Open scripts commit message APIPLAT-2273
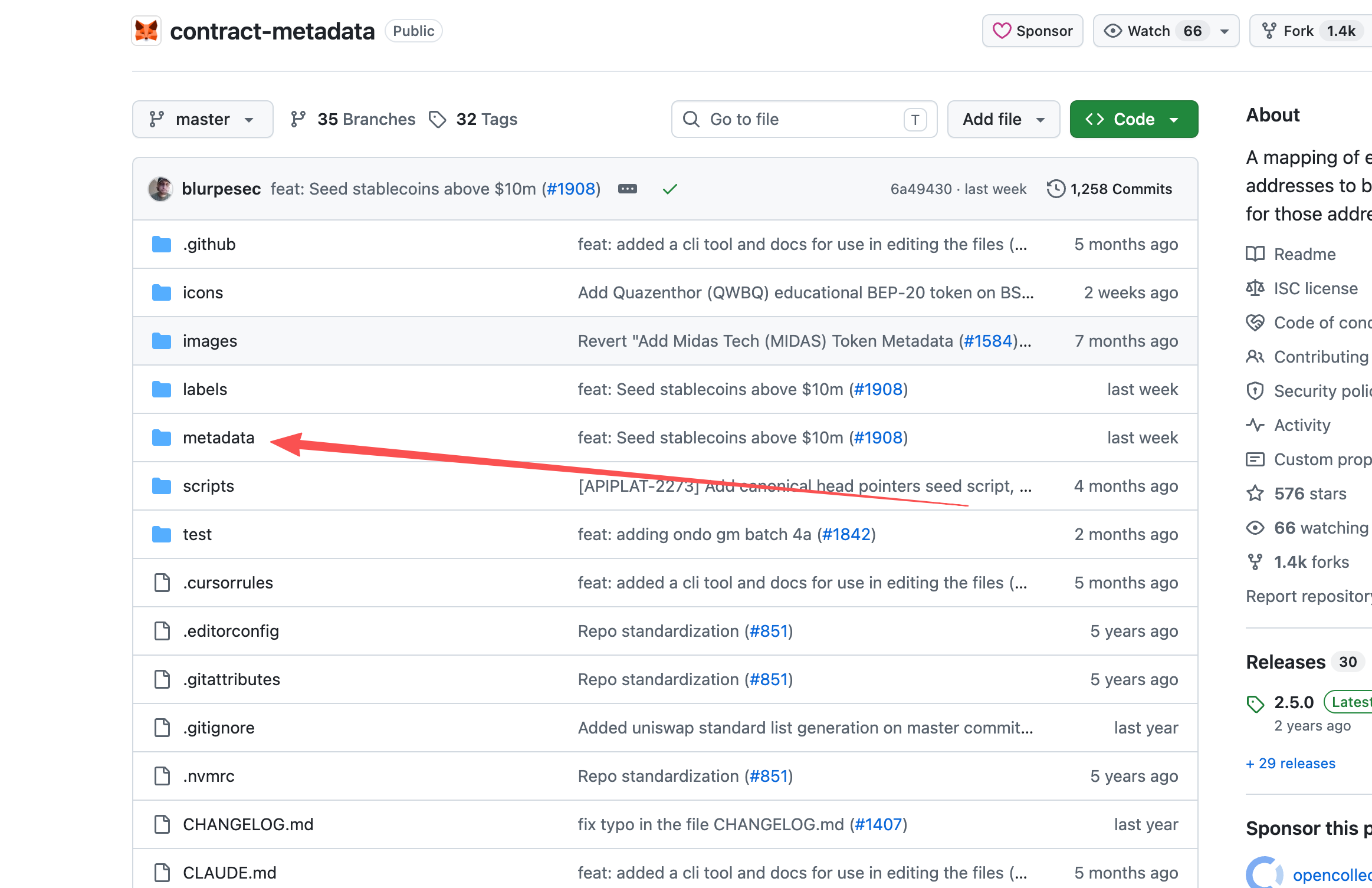 point(805,486)
